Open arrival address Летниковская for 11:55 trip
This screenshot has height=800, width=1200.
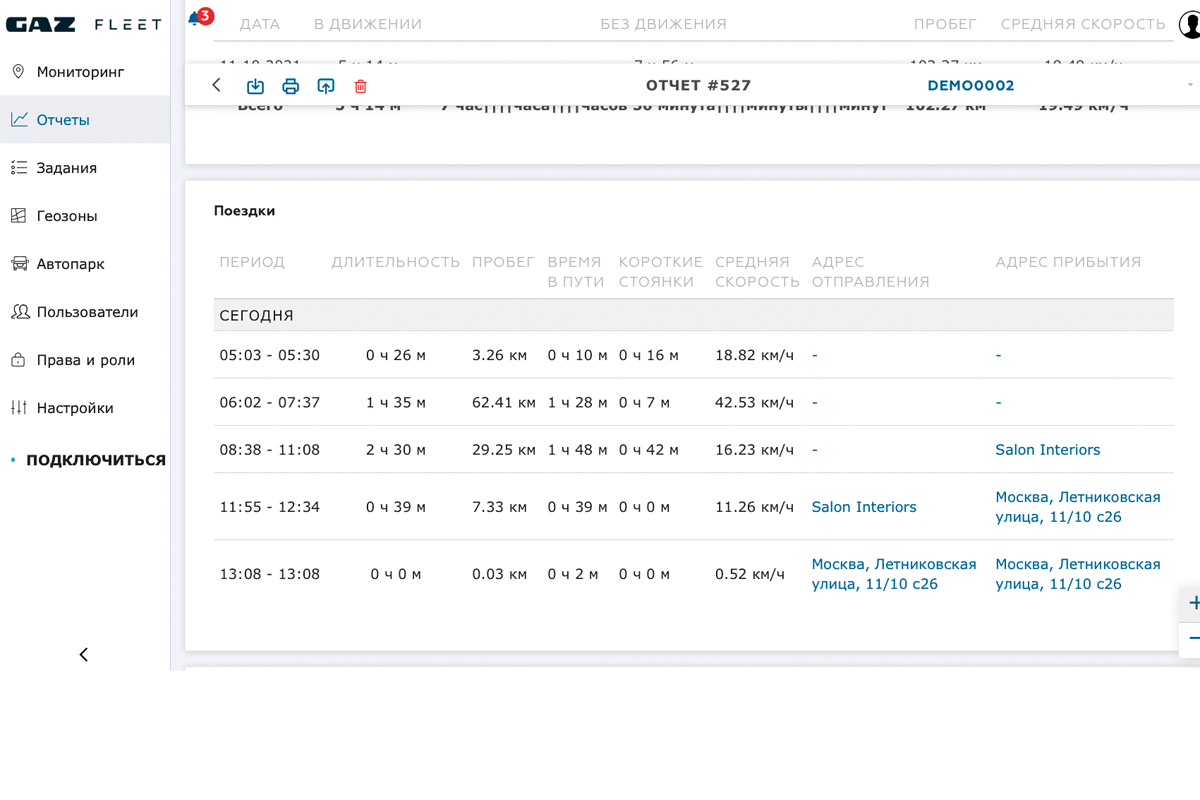click(1078, 507)
